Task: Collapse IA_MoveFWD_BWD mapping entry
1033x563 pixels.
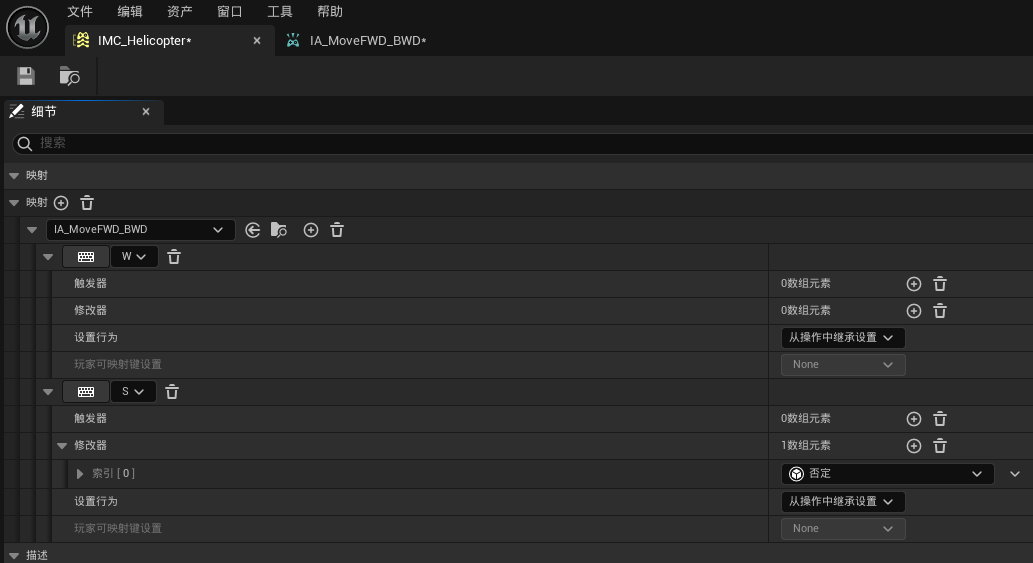Action: tap(32, 230)
